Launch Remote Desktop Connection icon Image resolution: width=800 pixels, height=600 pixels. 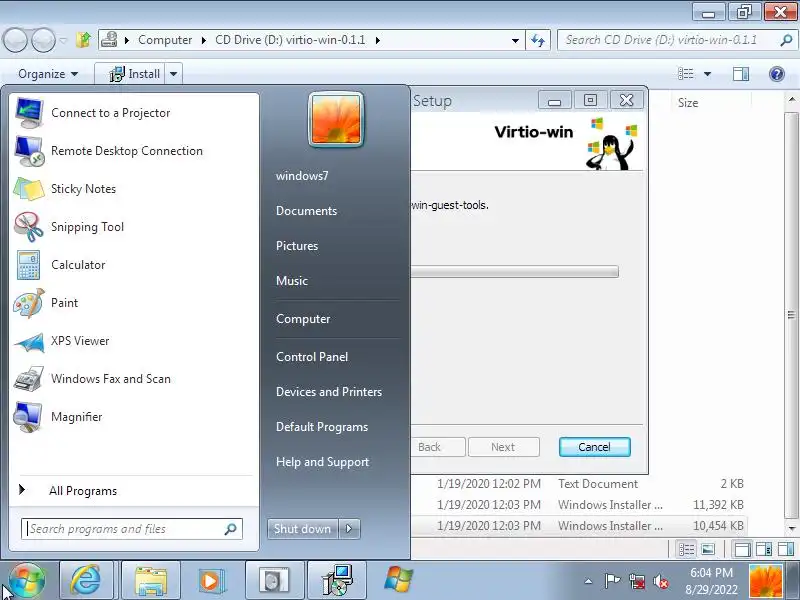pos(29,151)
